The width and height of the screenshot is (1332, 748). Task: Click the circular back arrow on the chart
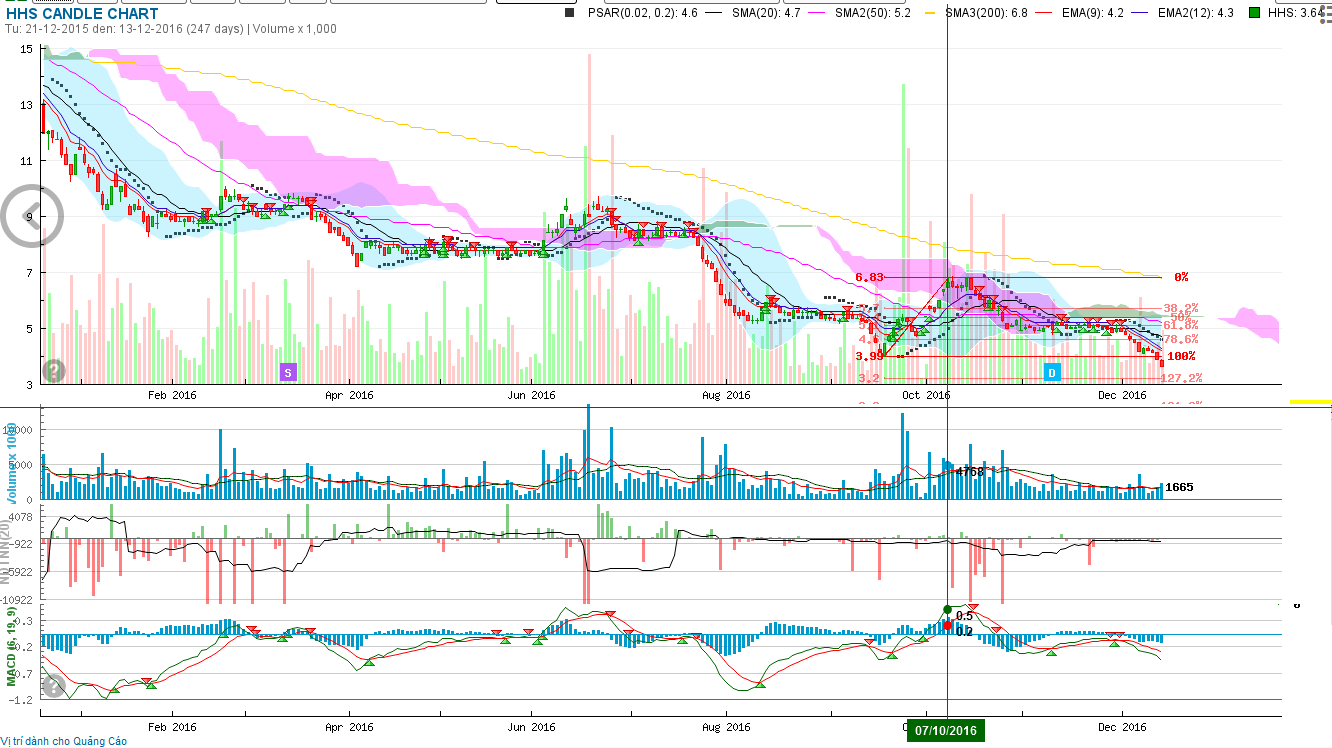point(33,216)
